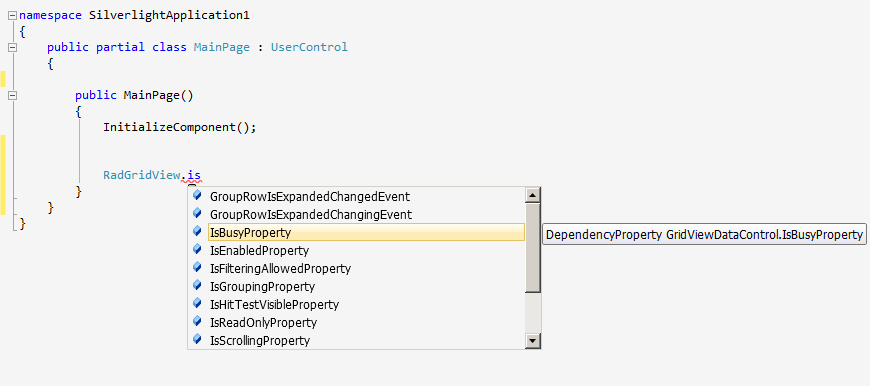870x386 pixels.
Task: Click the icon beside IsEnabledProperty
Action: point(196,250)
